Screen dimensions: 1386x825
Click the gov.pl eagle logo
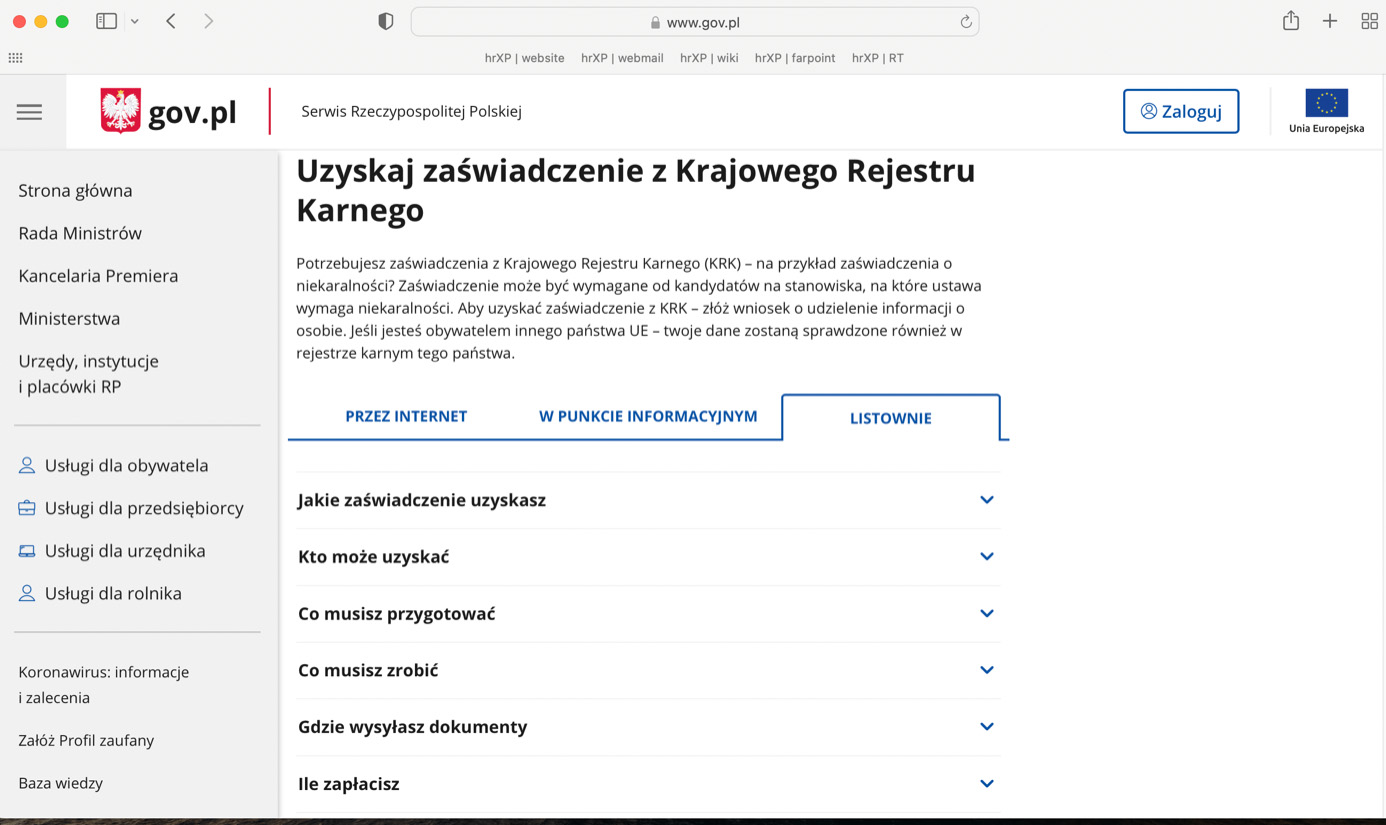[121, 111]
